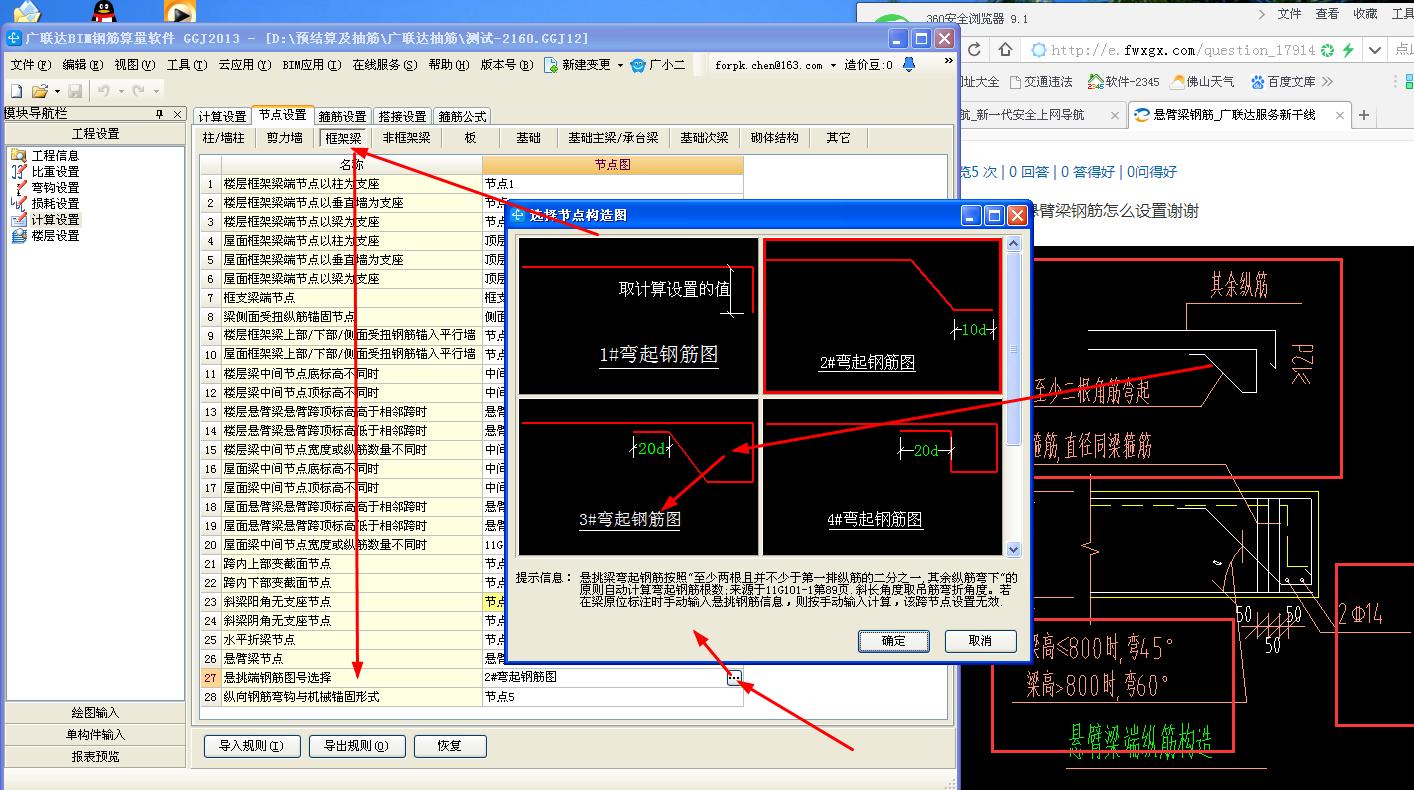1414x790 pixels.
Task: Open the 视图(V) menu
Action: point(134,65)
